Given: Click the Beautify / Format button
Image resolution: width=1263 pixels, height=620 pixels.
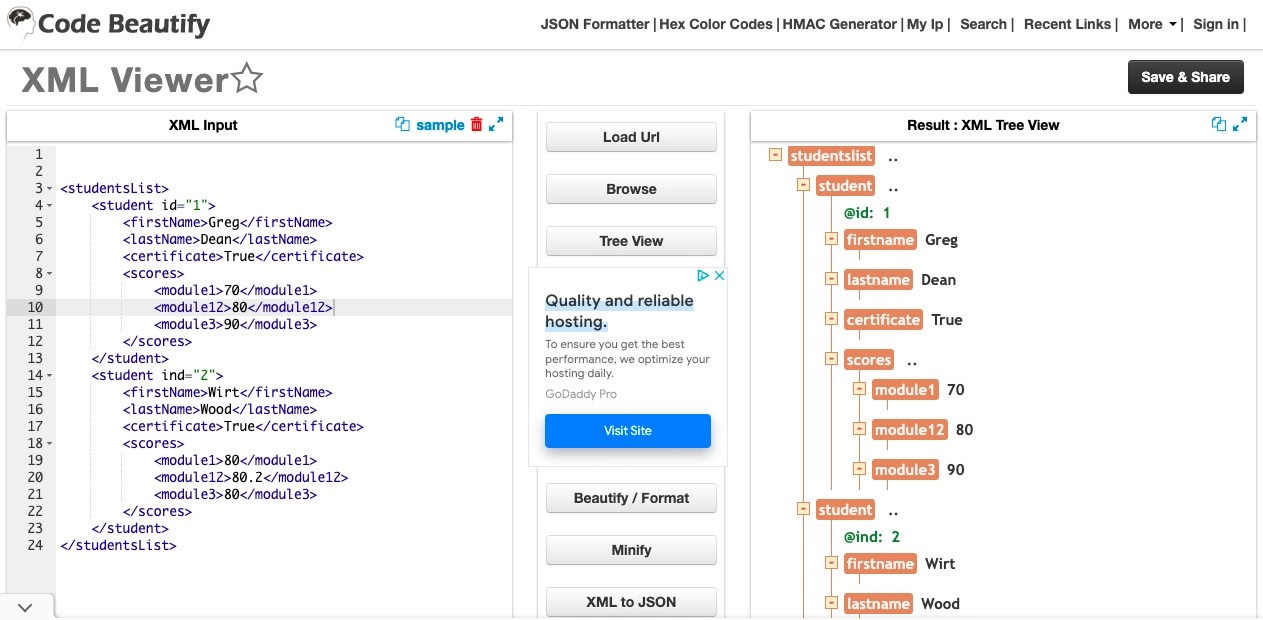Looking at the screenshot, I should click(630, 498).
